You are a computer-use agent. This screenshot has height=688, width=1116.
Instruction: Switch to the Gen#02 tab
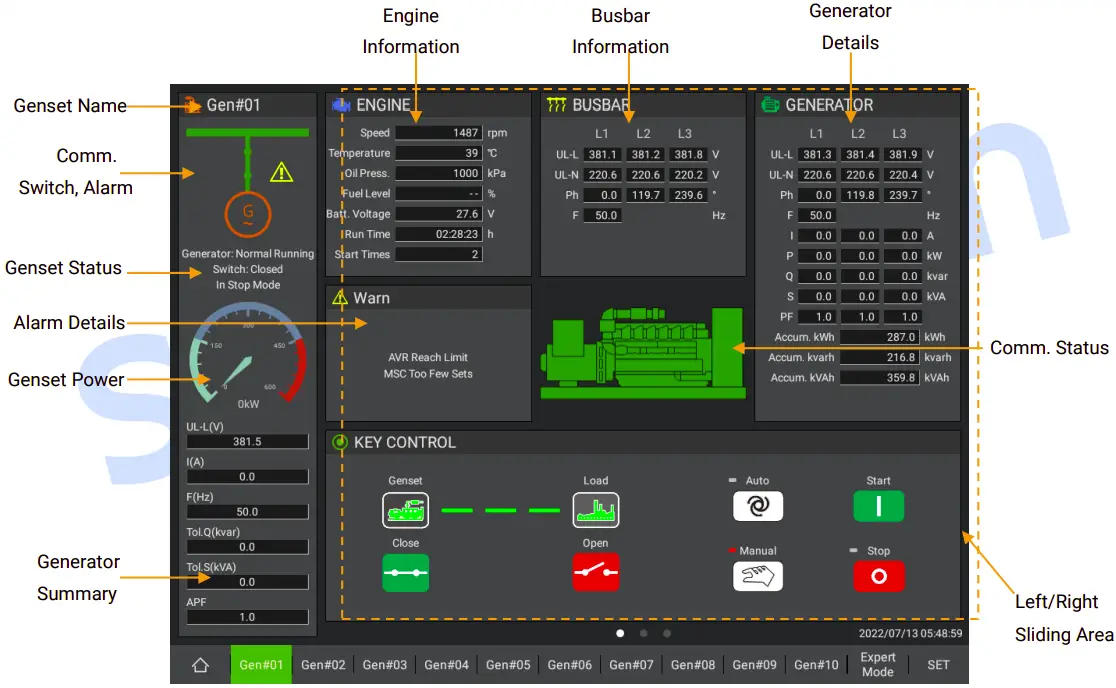point(323,664)
